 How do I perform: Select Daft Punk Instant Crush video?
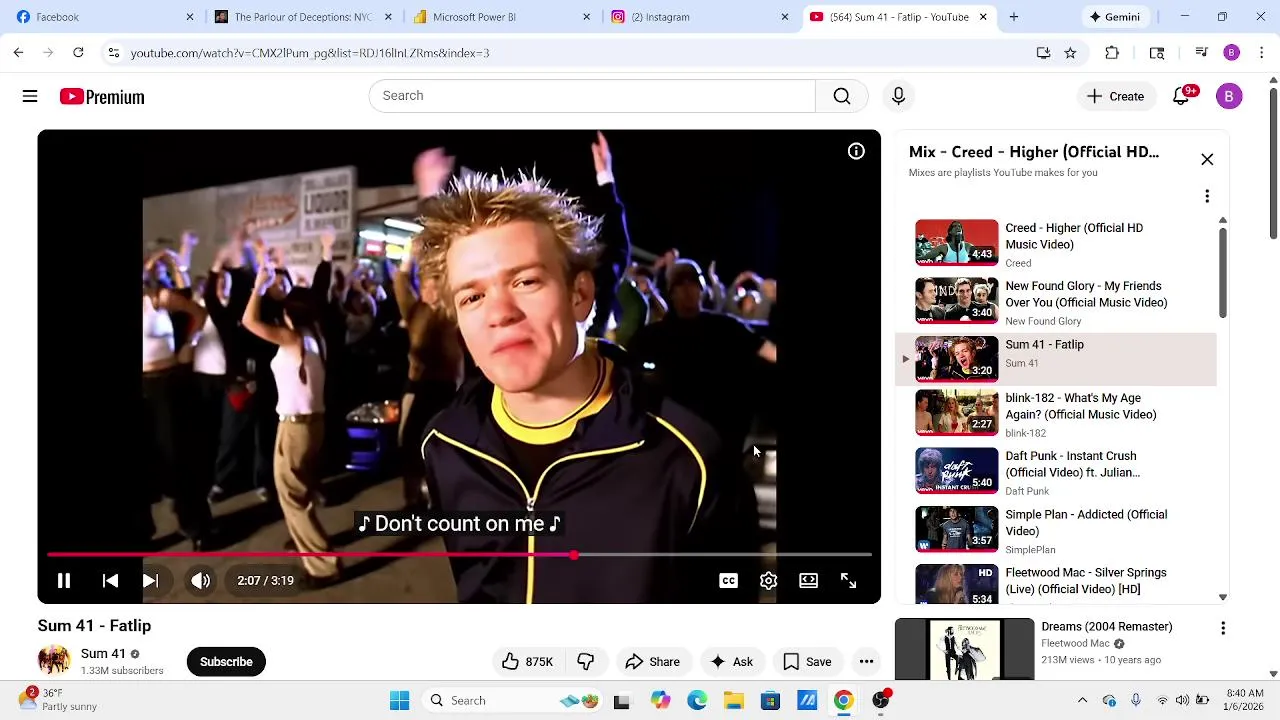(x=1056, y=472)
